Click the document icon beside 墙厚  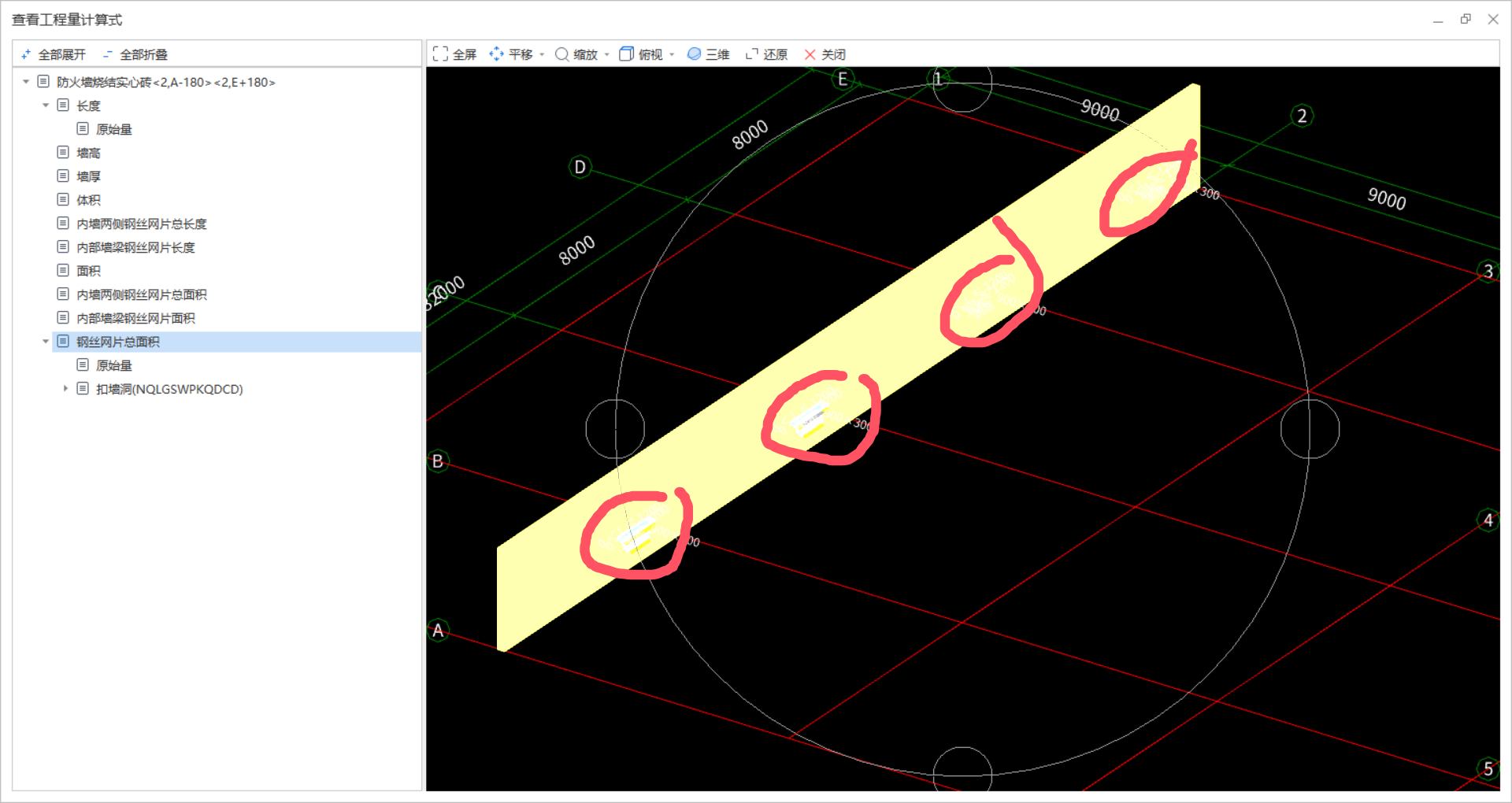click(x=63, y=176)
